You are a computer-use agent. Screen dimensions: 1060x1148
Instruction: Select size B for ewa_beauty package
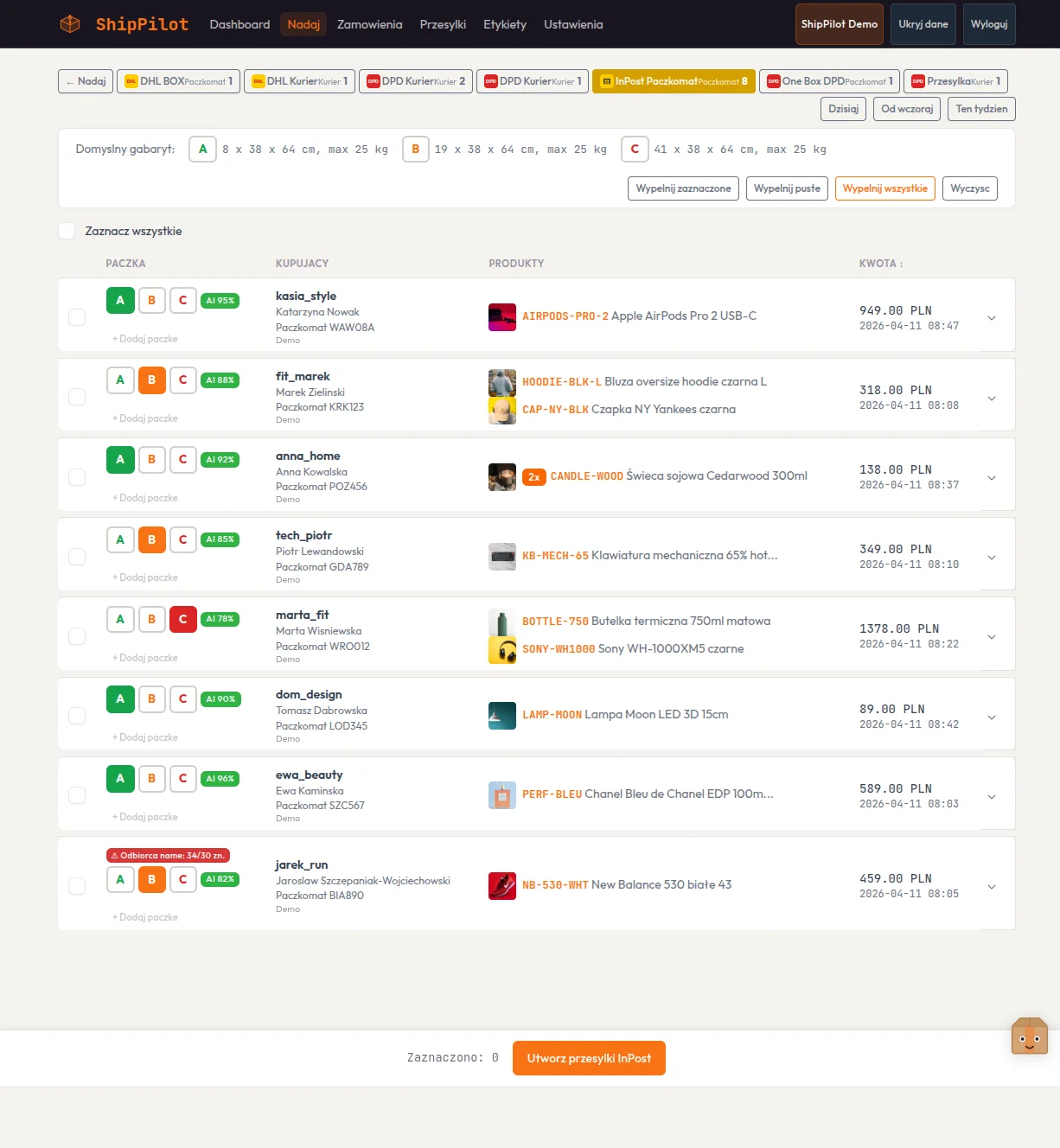151,779
